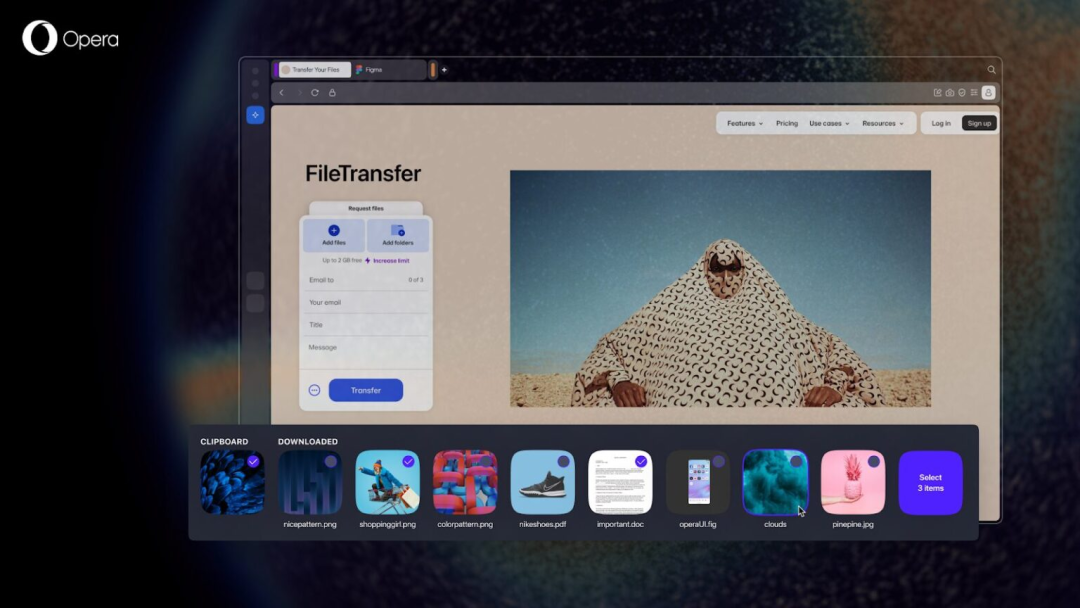Uncheck the important.doc selection circle
This screenshot has width=1080, height=608.
click(641, 461)
